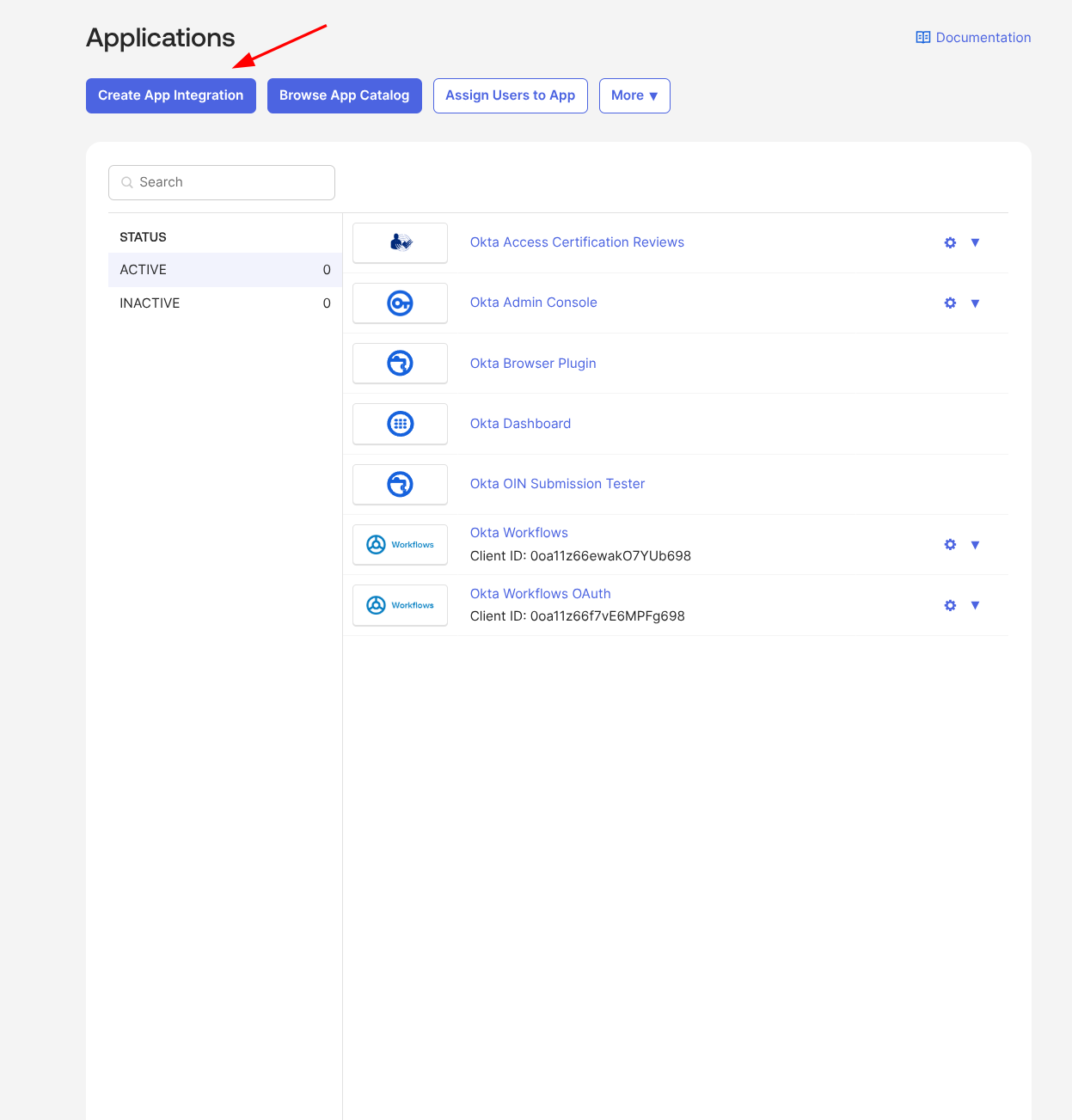
Task: Open gear settings for Okta Workflows OAuth
Action: [x=950, y=605]
